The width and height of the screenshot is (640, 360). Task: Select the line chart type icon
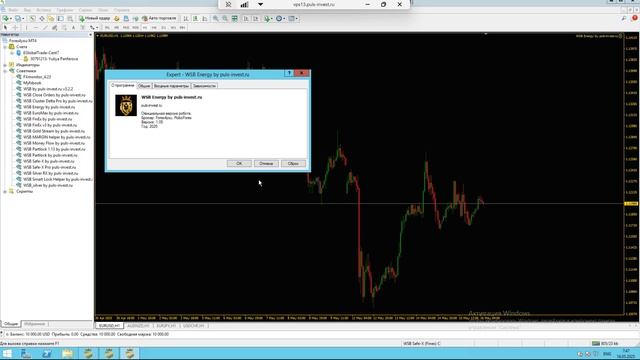tap(204, 18)
